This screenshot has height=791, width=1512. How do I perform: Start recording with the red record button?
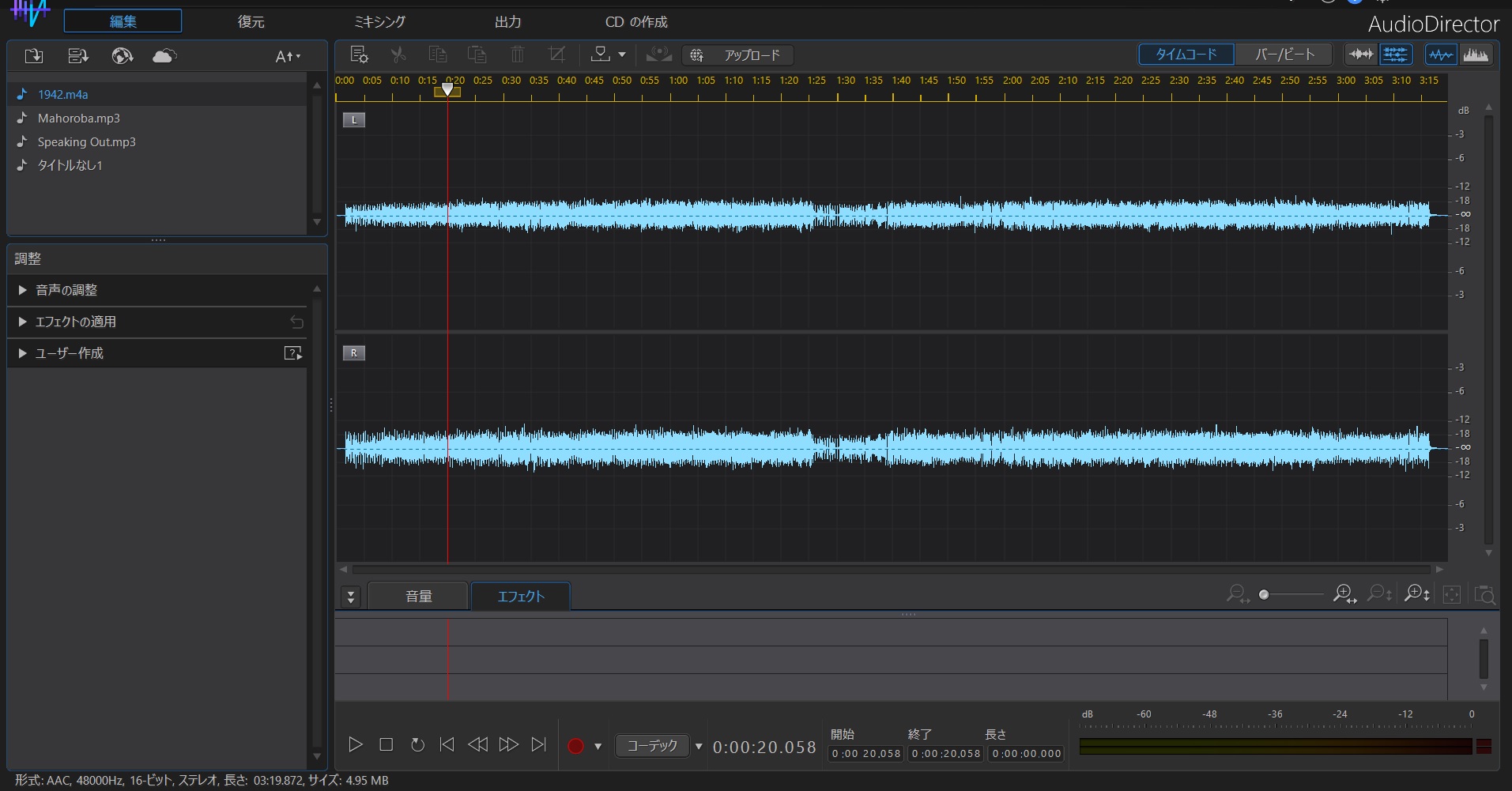(575, 745)
